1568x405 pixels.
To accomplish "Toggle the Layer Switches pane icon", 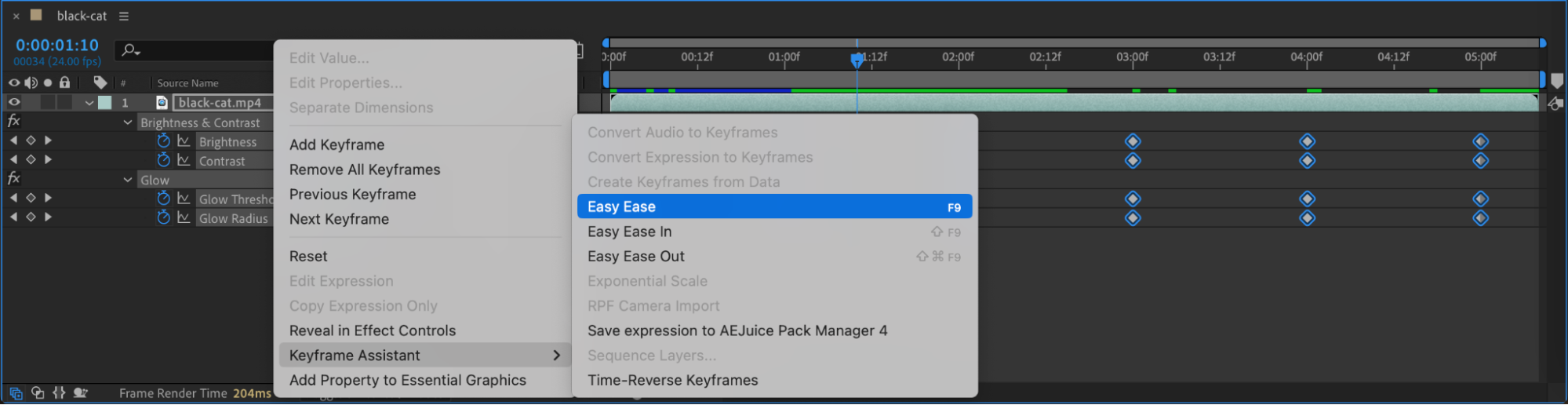I will 16,393.
